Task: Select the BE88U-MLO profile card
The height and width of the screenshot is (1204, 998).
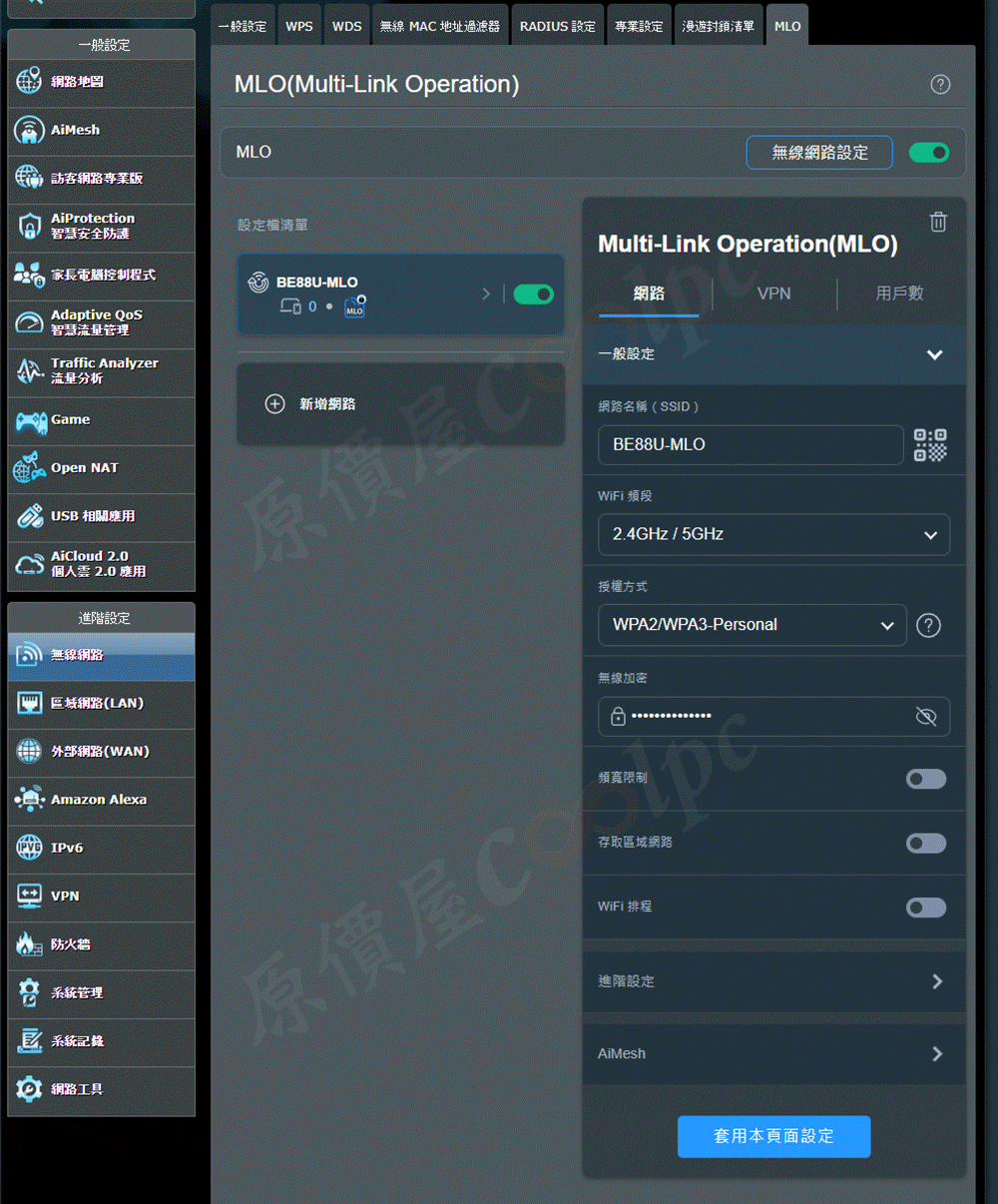Action: pyautogui.click(x=400, y=295)
